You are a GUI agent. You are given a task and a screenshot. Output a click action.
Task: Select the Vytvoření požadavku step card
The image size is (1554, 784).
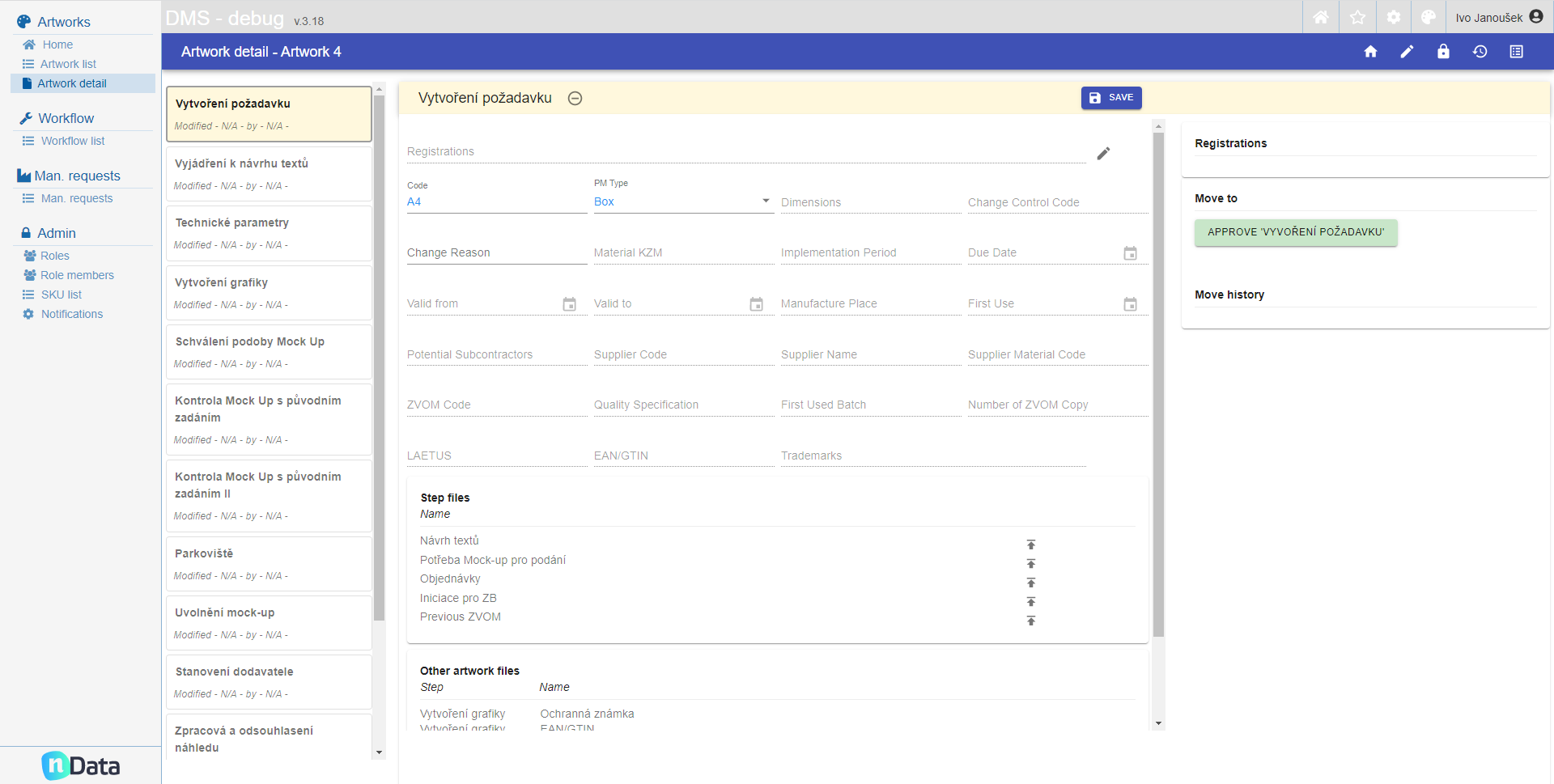269,114
